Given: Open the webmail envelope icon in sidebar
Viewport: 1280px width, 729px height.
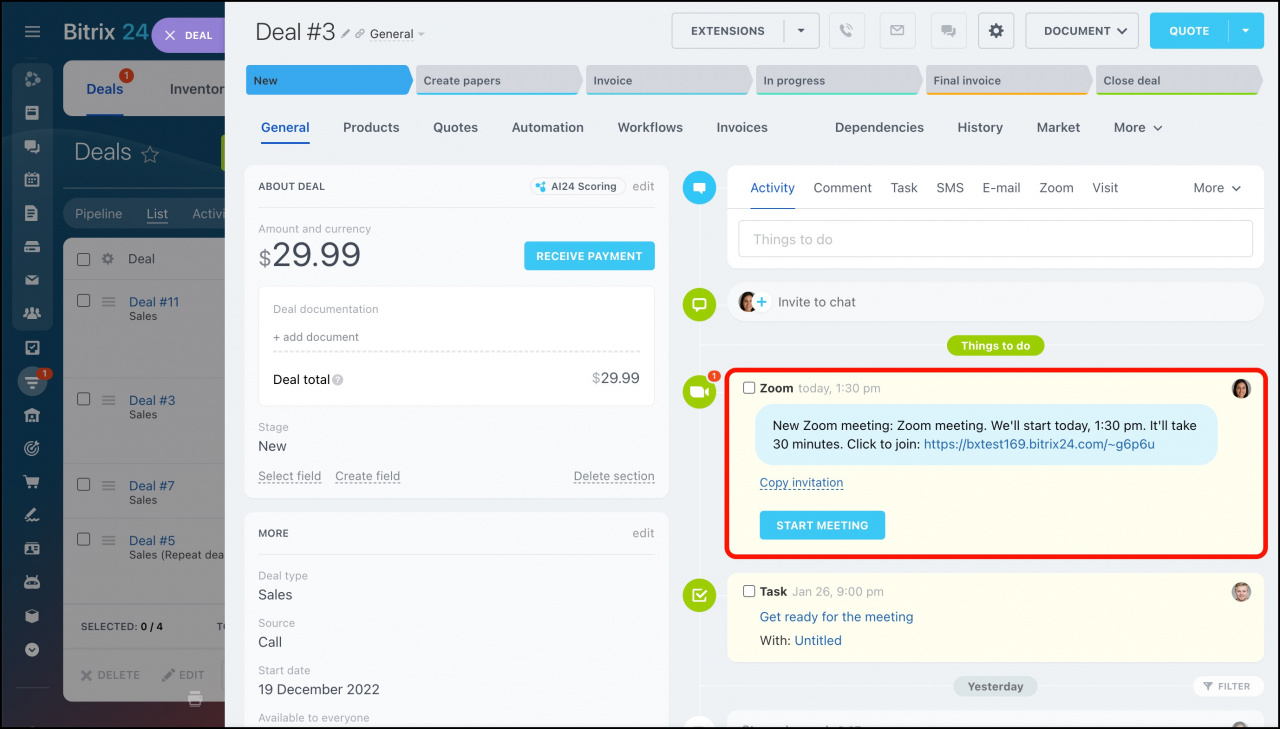Looking at the screenshot, I should tap(32, 280).
